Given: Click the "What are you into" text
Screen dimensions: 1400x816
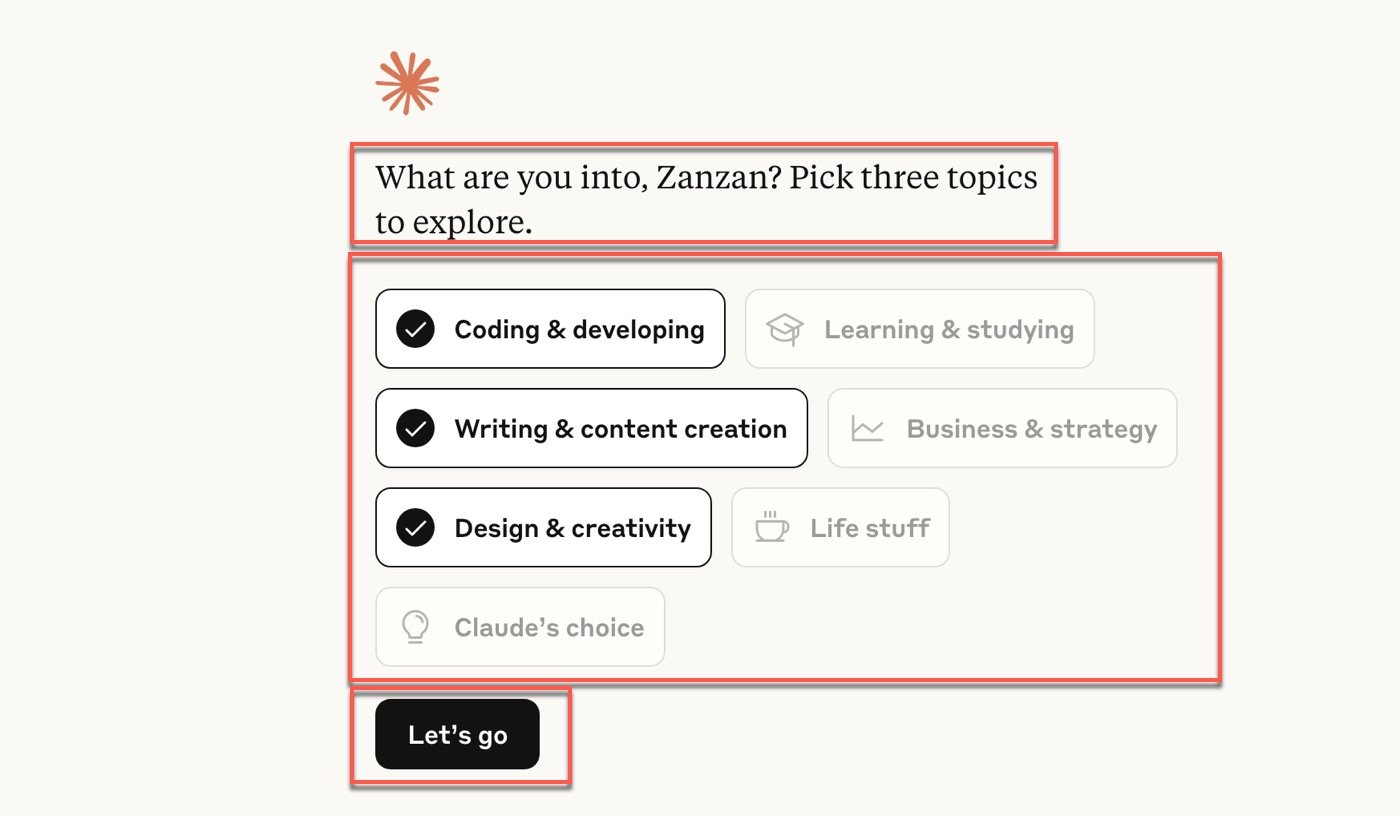Looking at the screenshot, I should pos(512,178).
